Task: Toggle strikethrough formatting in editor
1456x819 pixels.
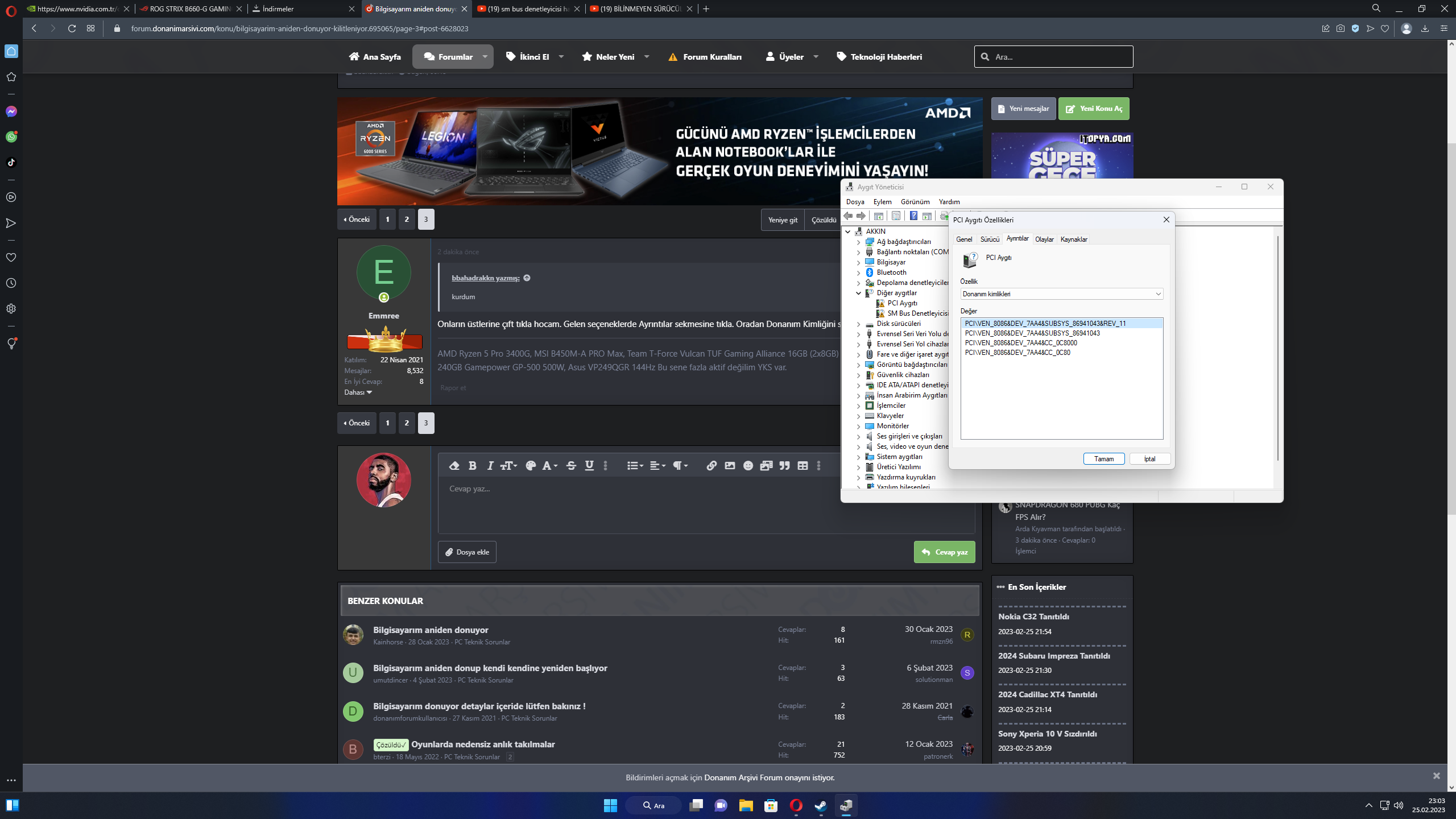Action: coord(571,466)
